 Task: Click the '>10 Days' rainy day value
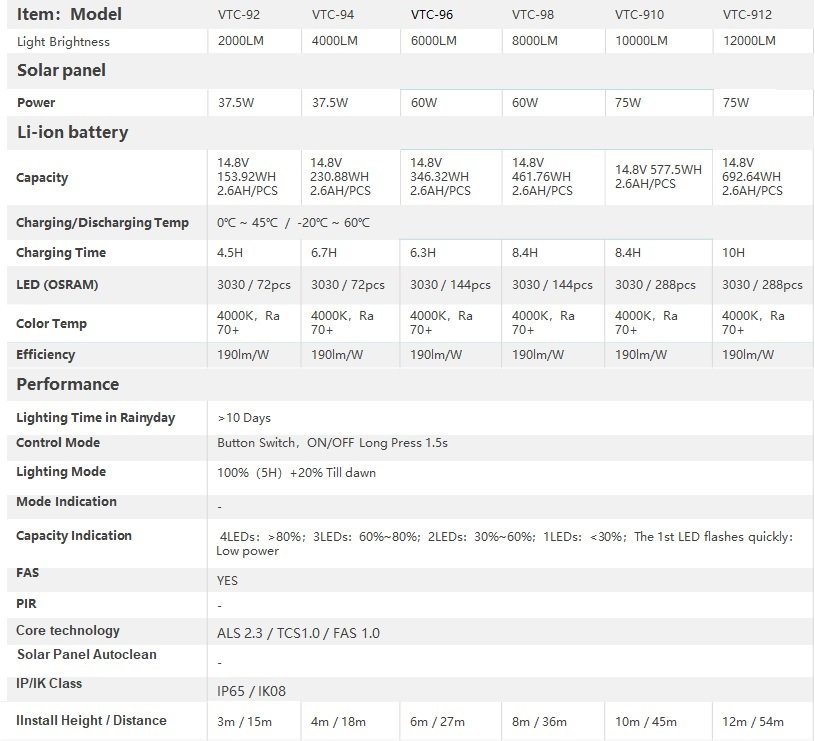[x=244, y=418]
